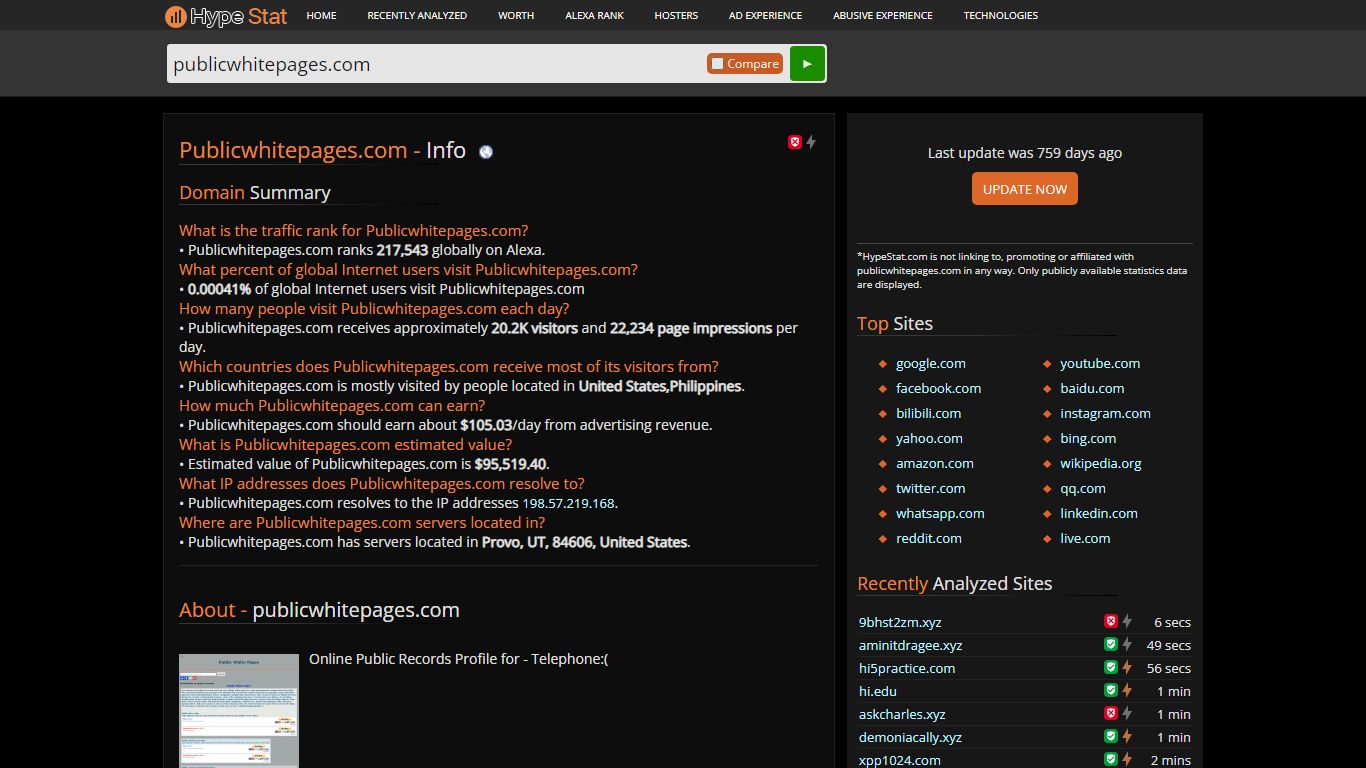Open the ALEXA RANK menu item
Image resolution: width=1366 pixels, height=768 pixels.
pyautogui.click(x=594, y=15)
